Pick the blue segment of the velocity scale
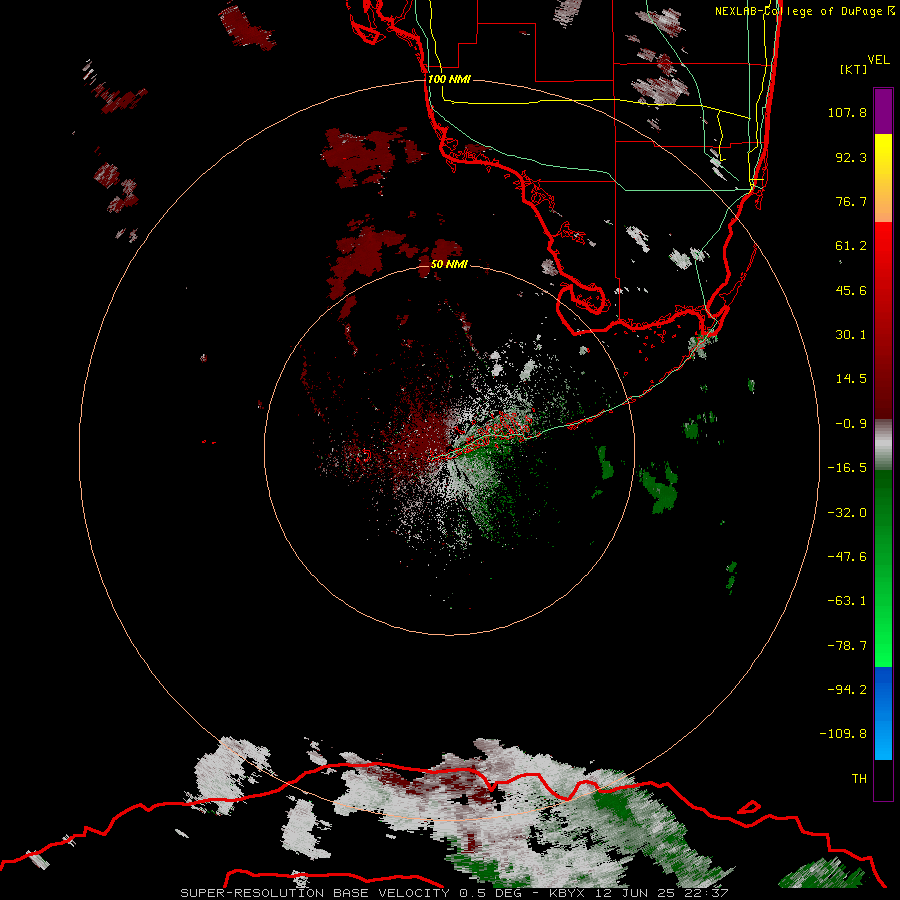The height and width of the screenshot is (900, 900). tap(883, 713)
